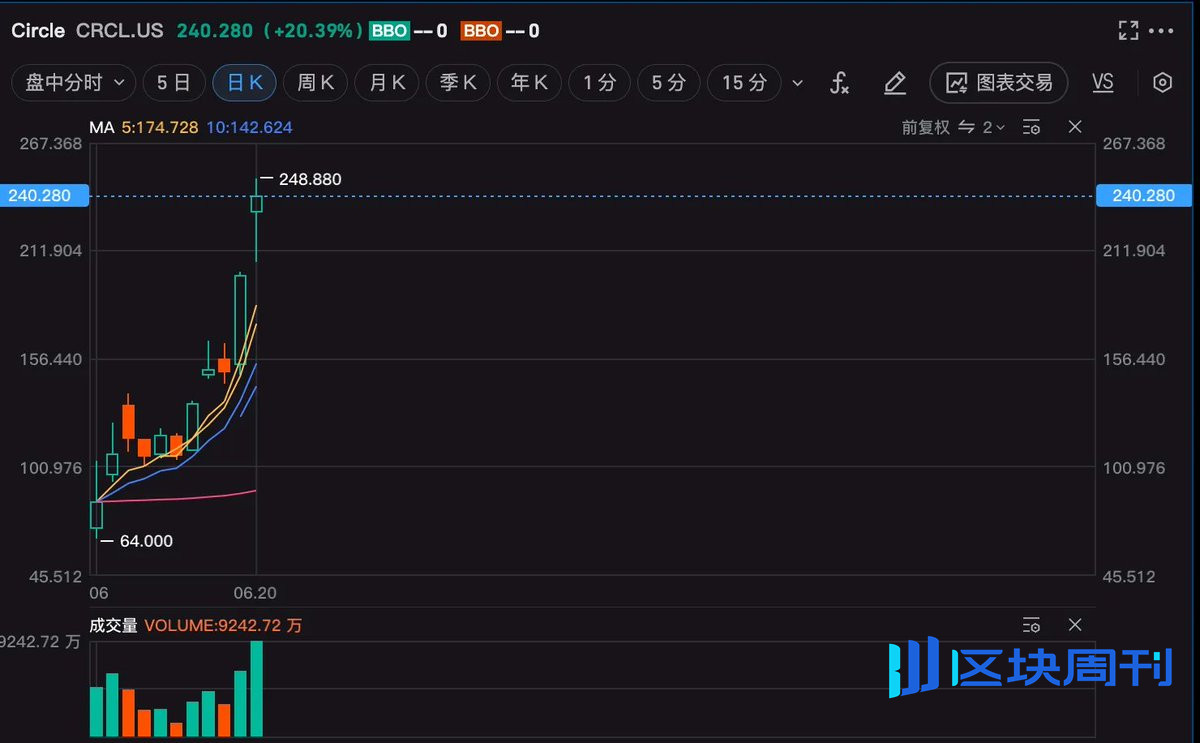Open the three-dot more options menu
The height and width of the screenshot is (743, 1200).
1161,31
